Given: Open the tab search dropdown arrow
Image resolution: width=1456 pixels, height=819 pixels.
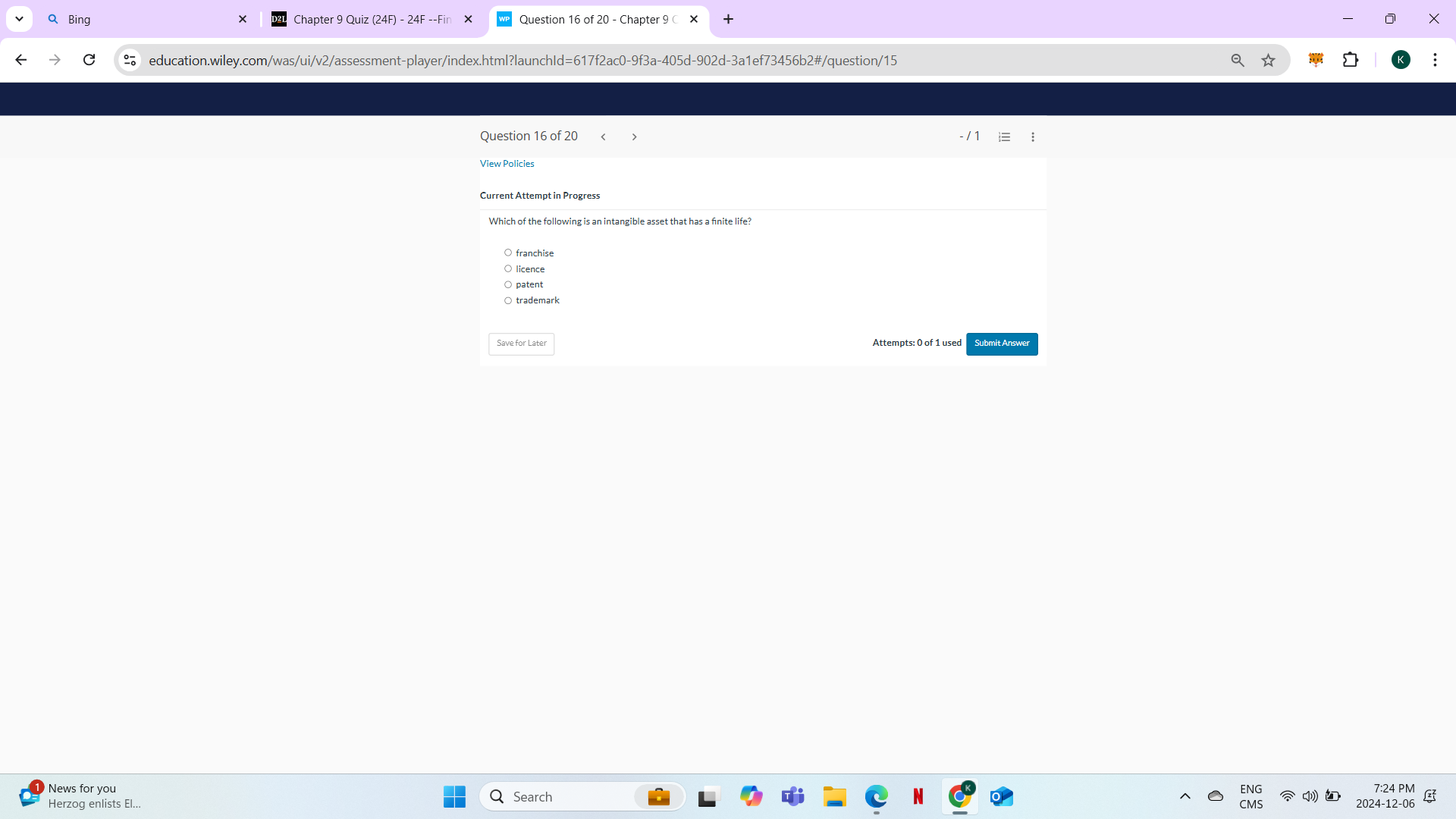Looking at the screenshot, I should pos(19,19).
